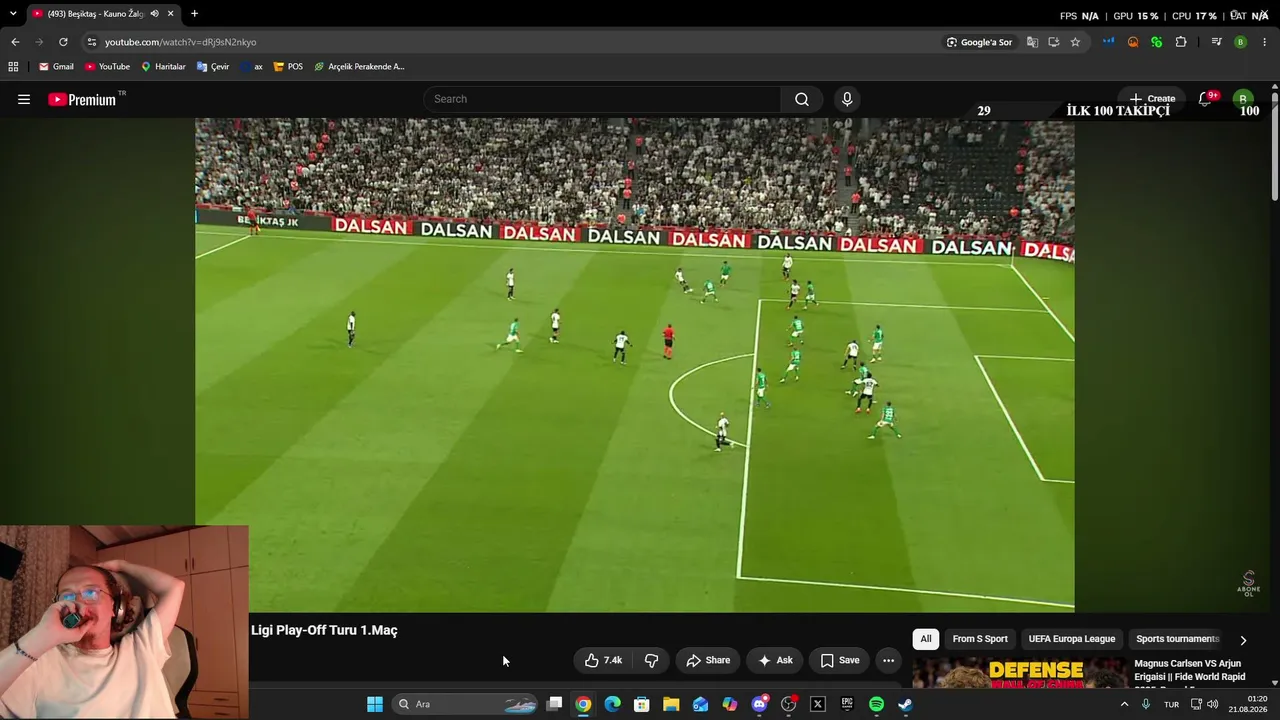Image resolution: width=1280 pixels, height=720 pixels.
Task: Click the YouTube search magnifier button
Action: (802, 99)
